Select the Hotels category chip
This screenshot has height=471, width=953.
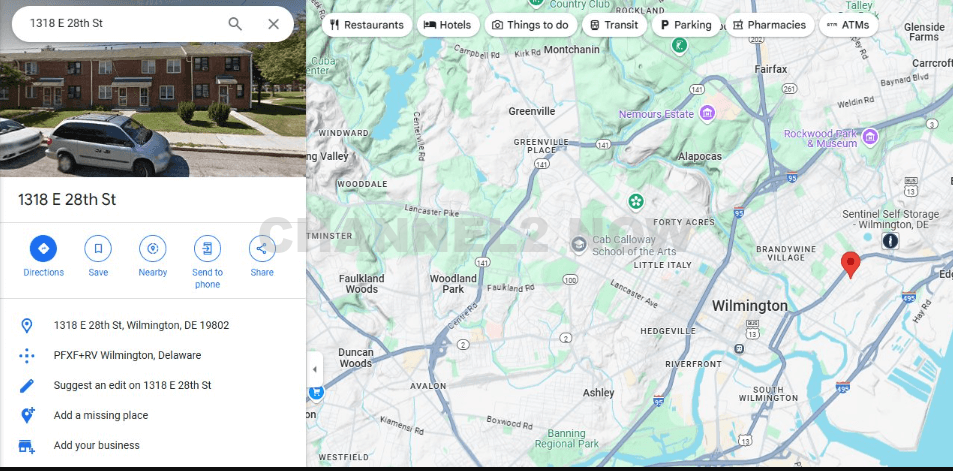coord(447,25)
